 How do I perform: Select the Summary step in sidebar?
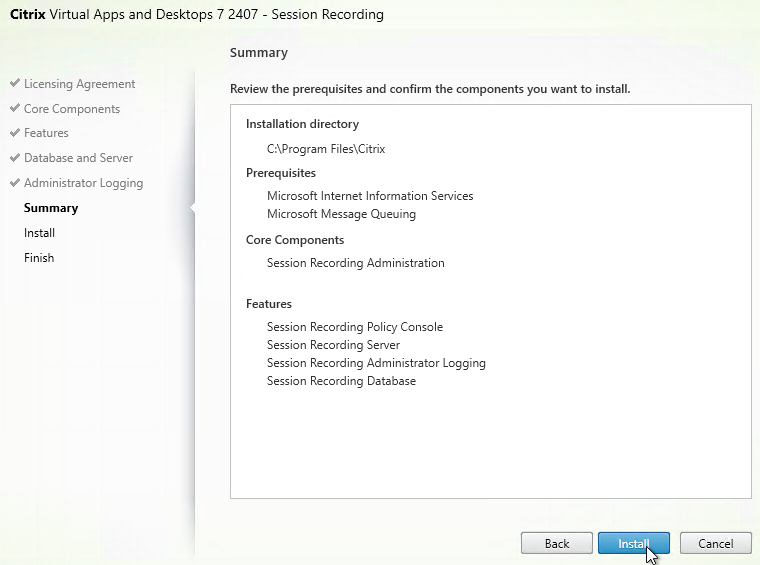click(x=51, y=208)
